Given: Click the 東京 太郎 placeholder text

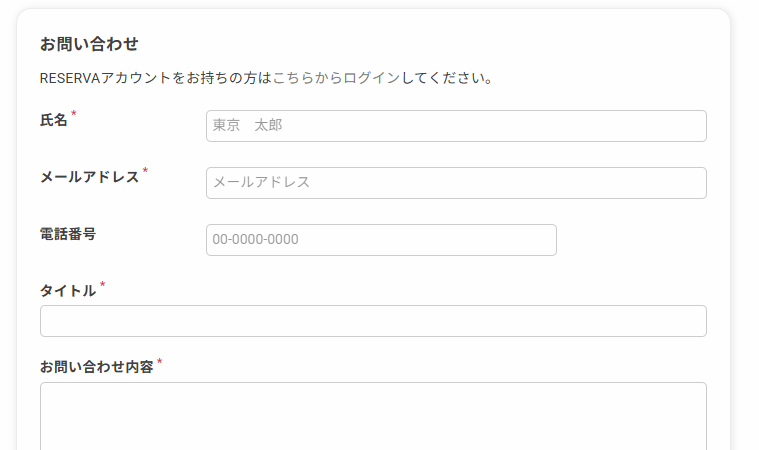Looking at the screenshot, I should (x=247, y=125).
